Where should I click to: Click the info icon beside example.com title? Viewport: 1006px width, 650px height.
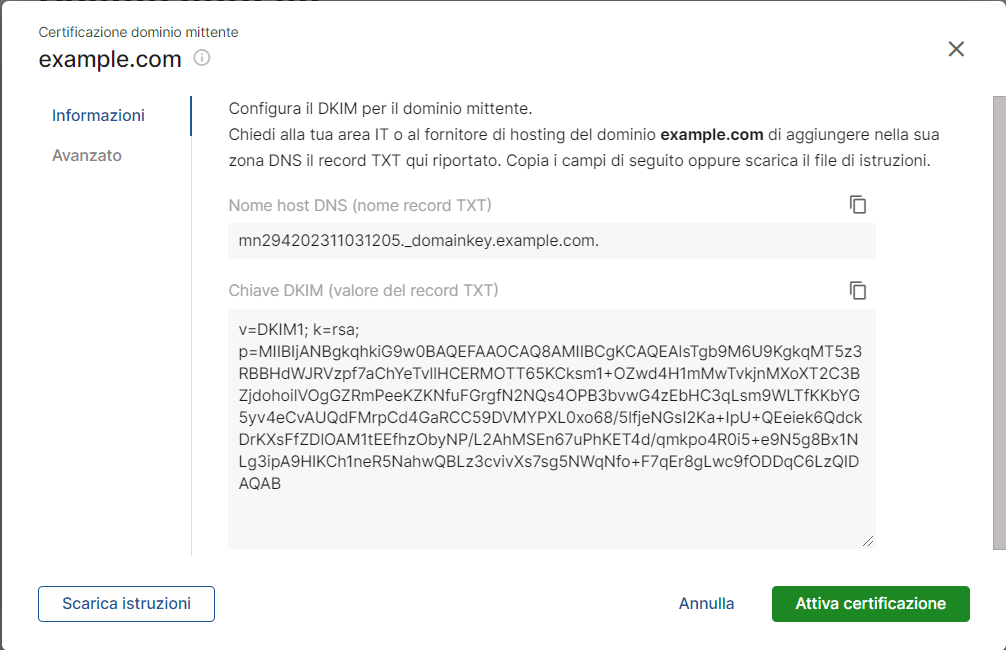(202, 58)
